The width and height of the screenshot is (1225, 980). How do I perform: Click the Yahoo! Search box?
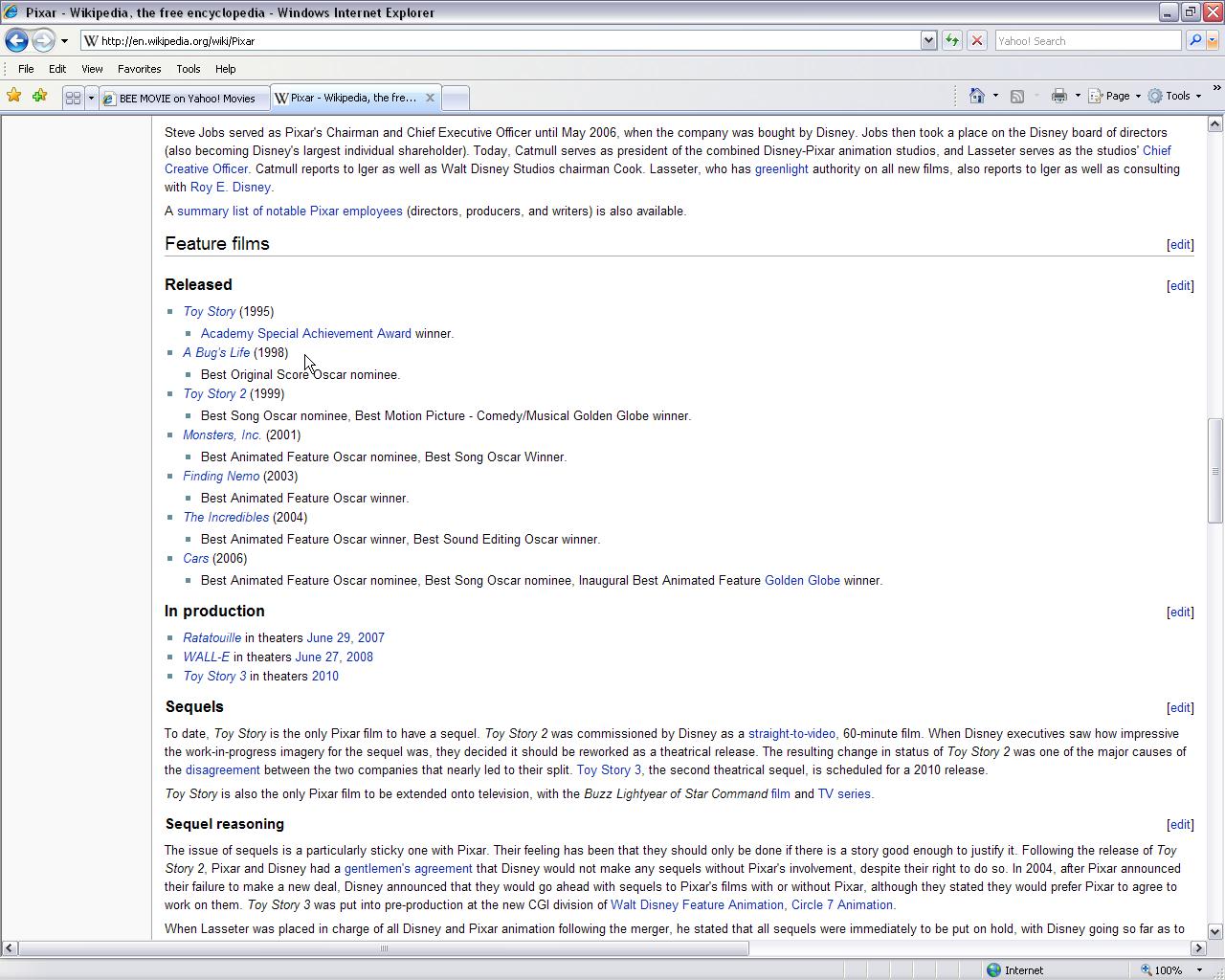click(x=1087, y=41)
